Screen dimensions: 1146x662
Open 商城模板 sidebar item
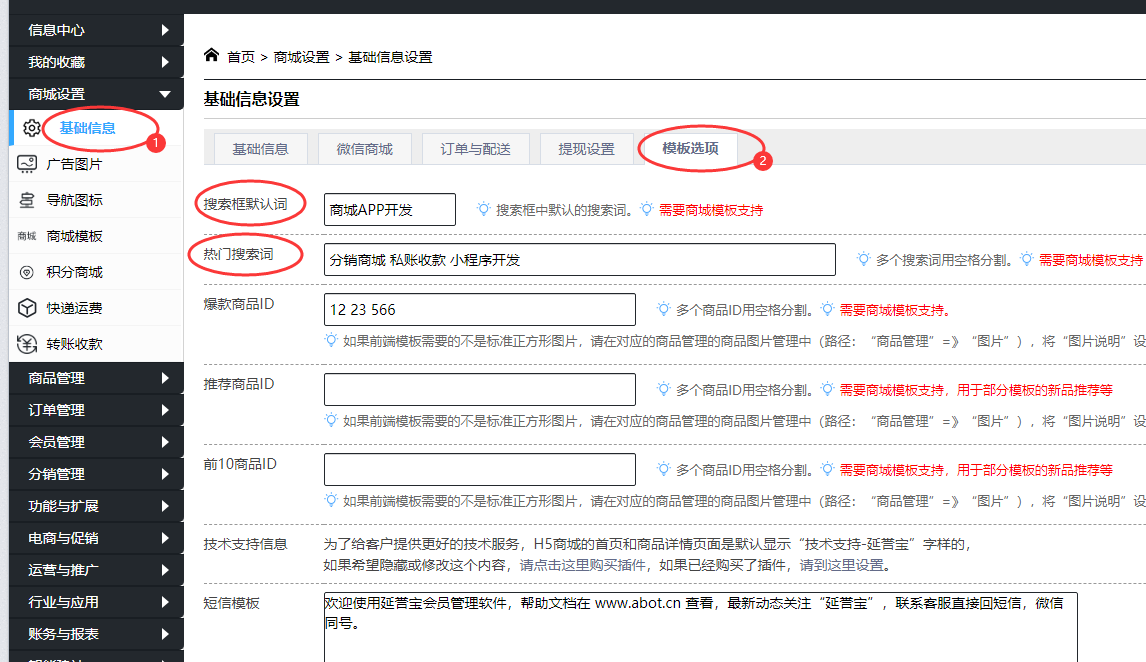click(x=75, y=236)
